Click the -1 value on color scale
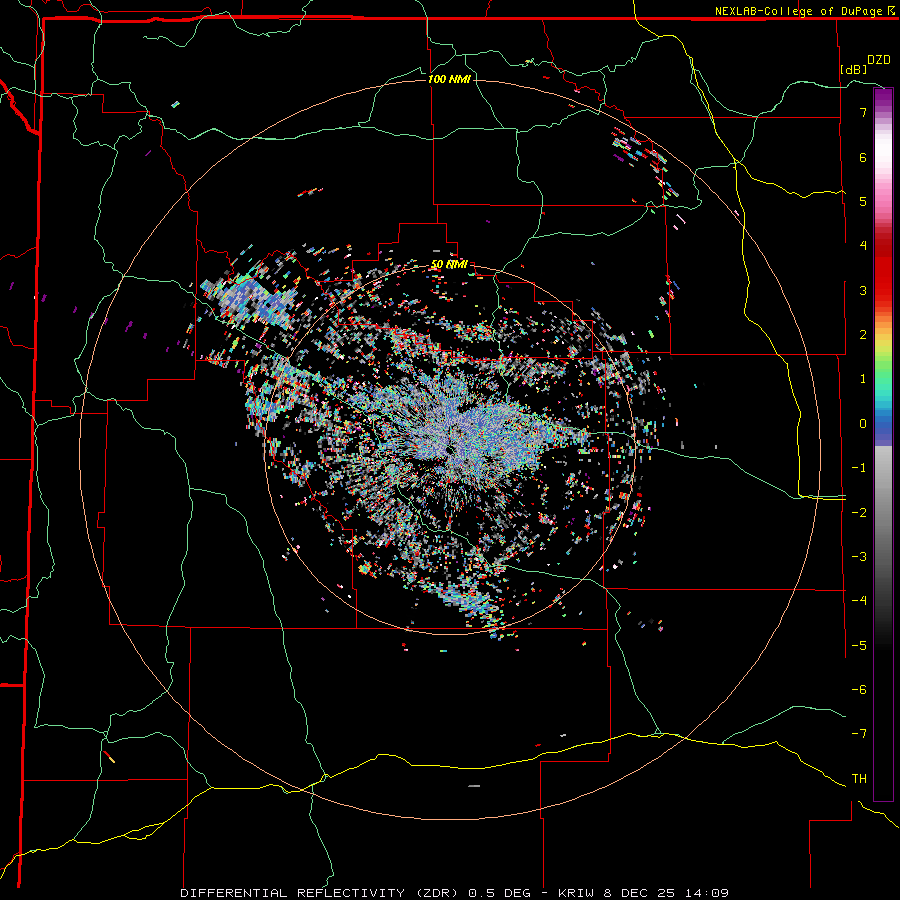This screenshot has width=900, height=900. pos(859,468)
